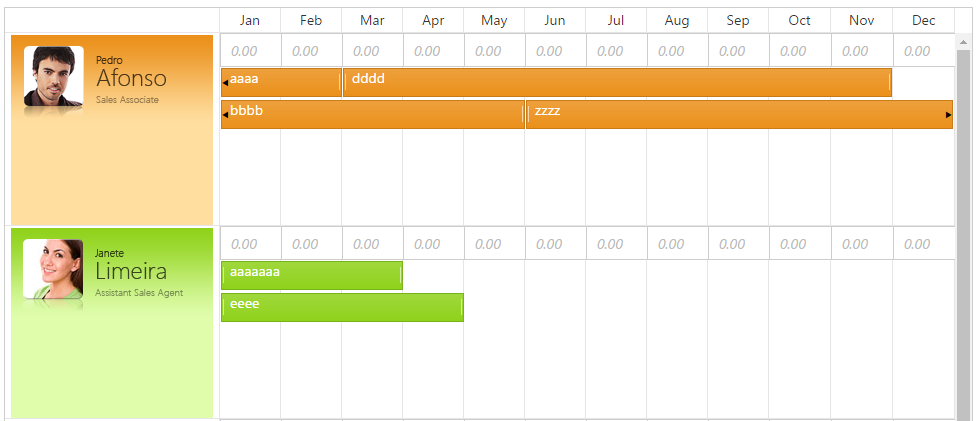Click the right arrow on the zzzz bar
This screenshot has width=977, height=421.
(x=948, y=115)
